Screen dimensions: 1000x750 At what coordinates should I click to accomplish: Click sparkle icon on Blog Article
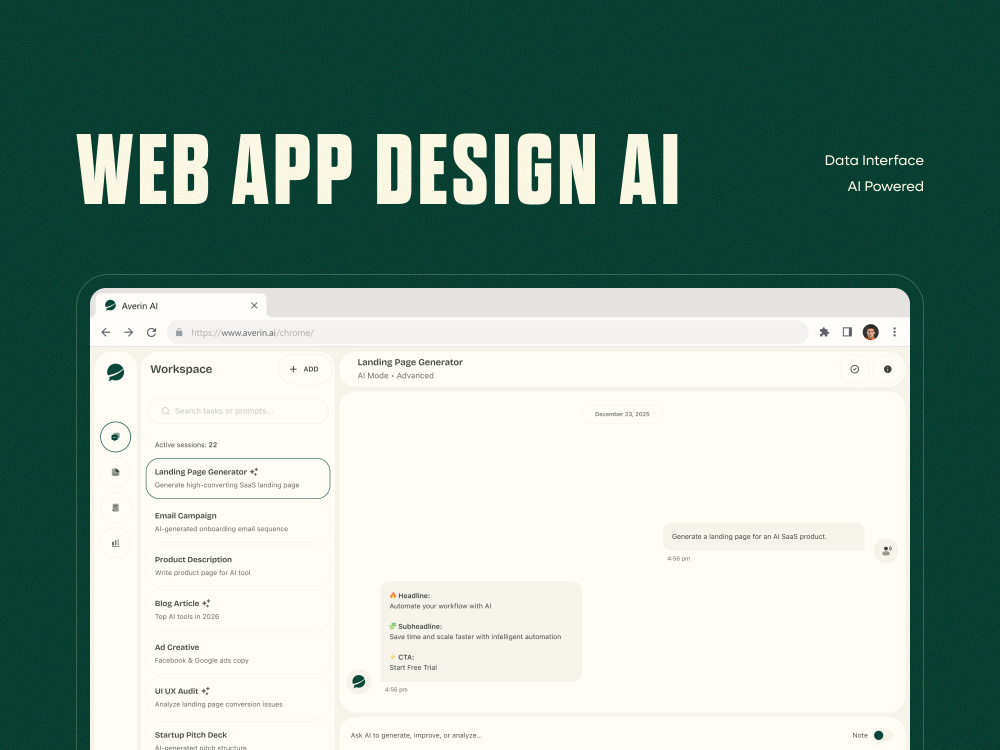coord(206,603)
